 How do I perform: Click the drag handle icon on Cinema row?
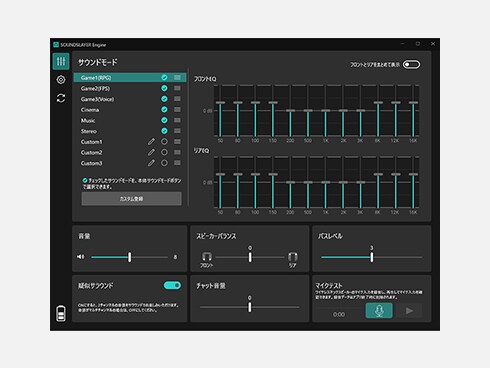(177, 109)
